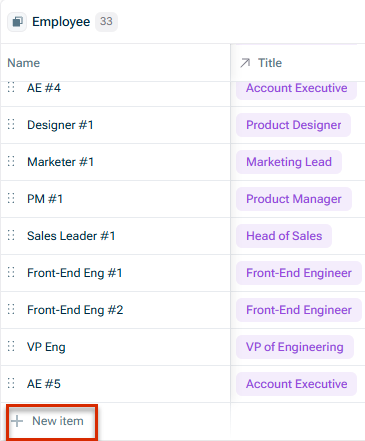Image resolution: width=365 pixels, height=441 pixels.
Task: Click the drag handle for Front-End Eng #1
Action: [x=11, y=273]
